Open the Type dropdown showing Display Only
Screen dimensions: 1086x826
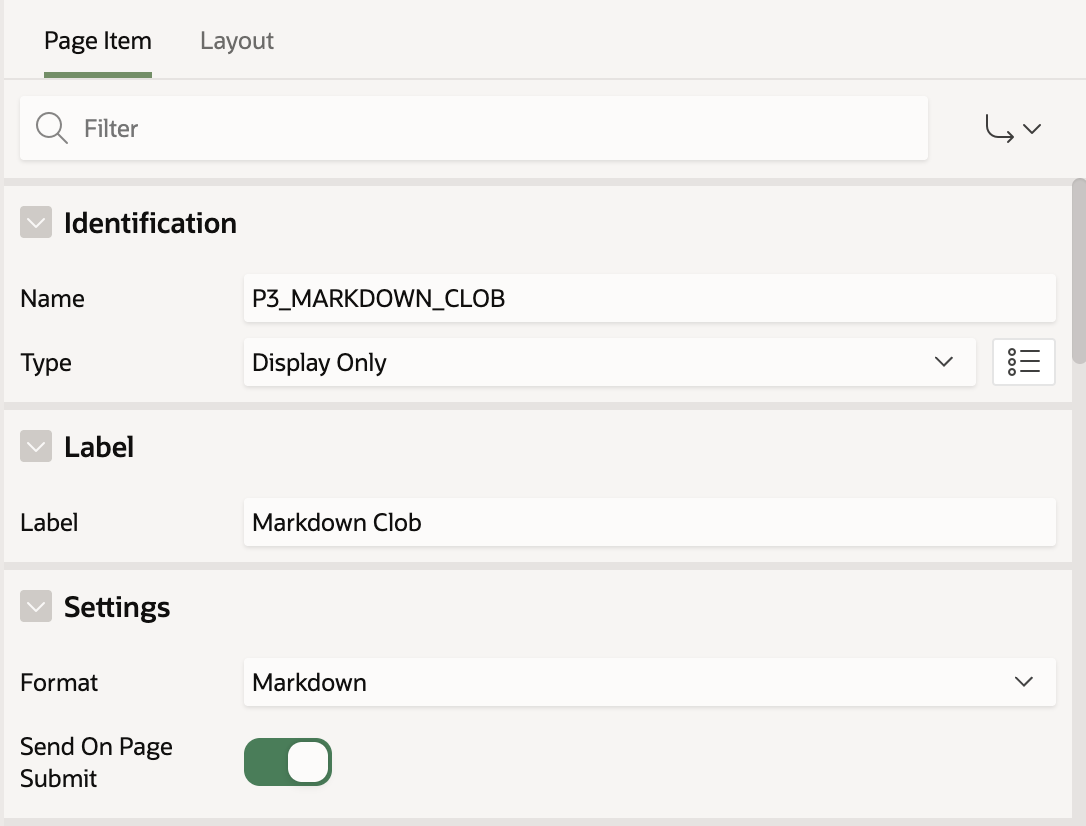pos(608,362)
